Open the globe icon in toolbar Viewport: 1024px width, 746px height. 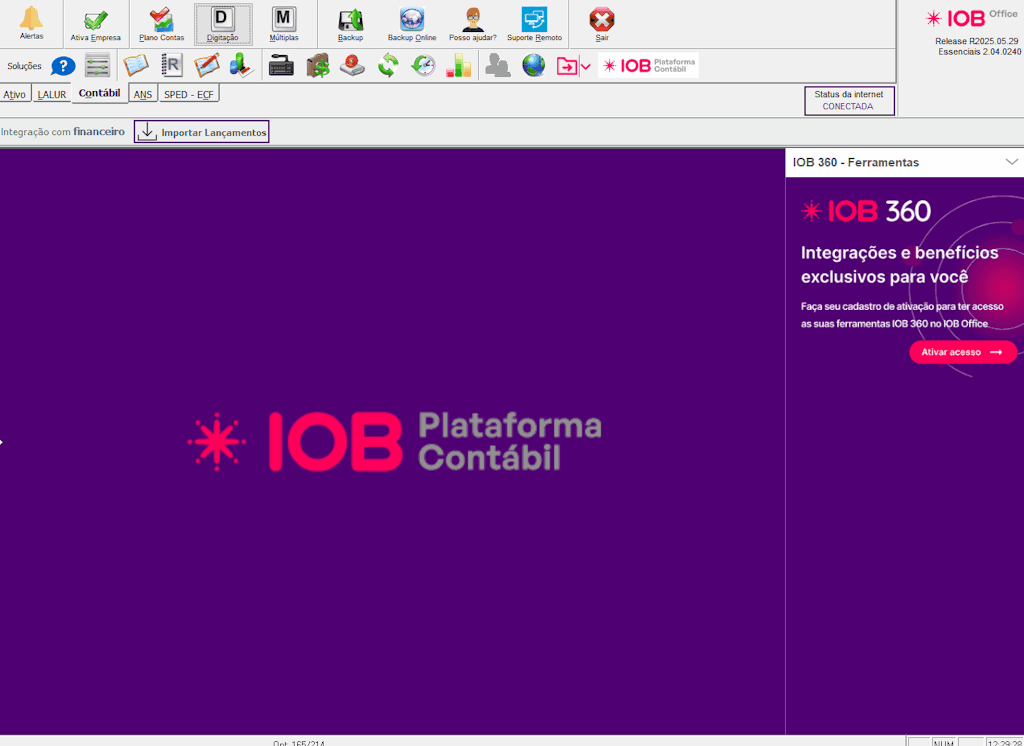coord(534,66)
